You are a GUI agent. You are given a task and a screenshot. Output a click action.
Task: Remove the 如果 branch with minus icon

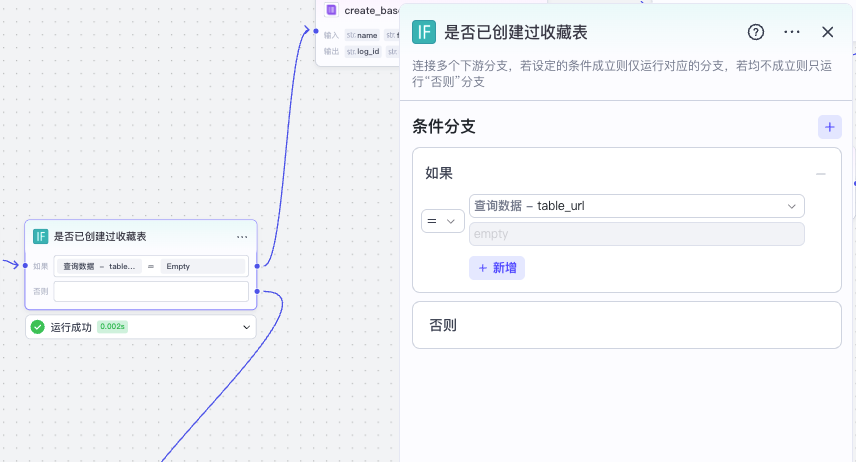point(821,174)
